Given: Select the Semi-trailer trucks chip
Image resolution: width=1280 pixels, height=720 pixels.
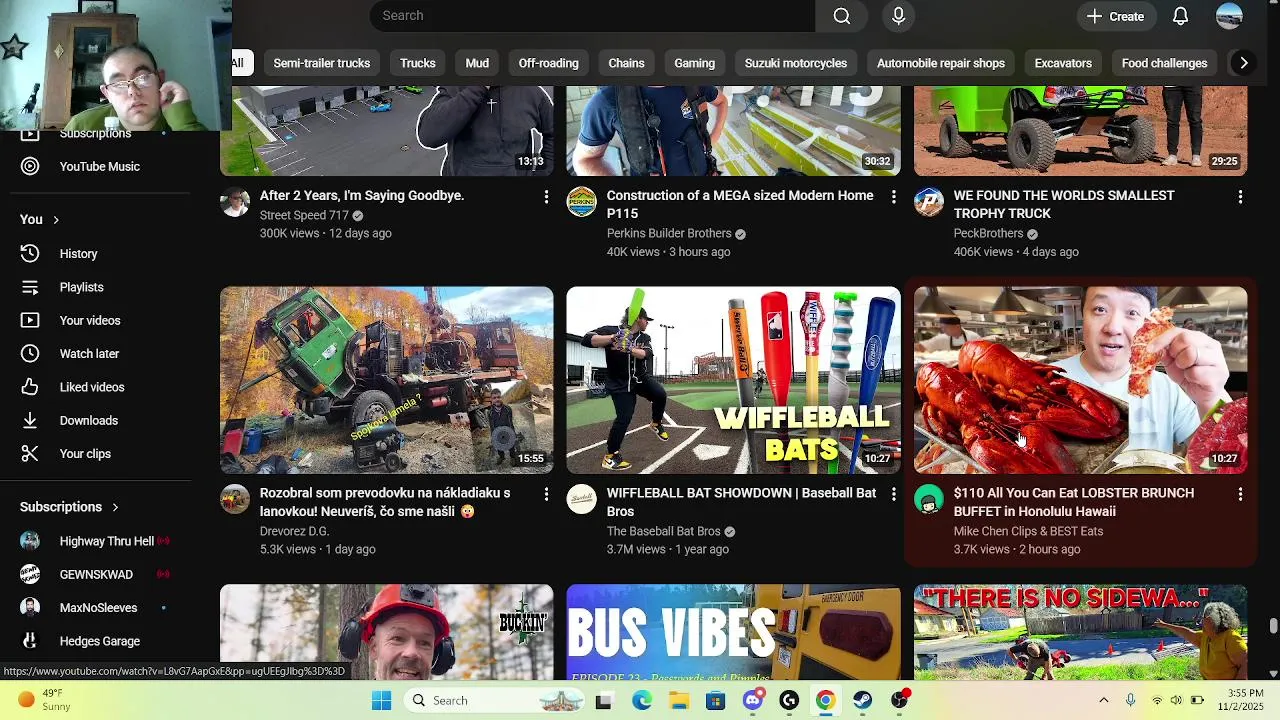Looking at the screenshot, I should [x=322, y=63].
